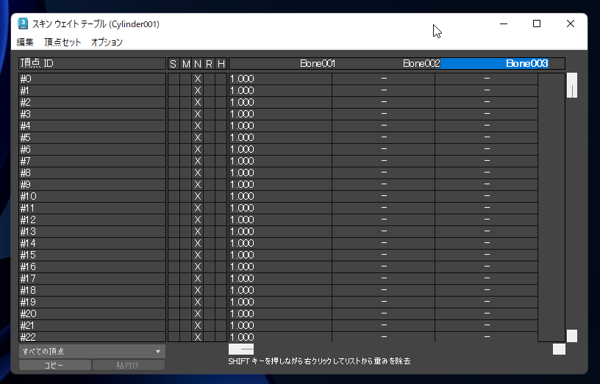Click Bone002 weight cell for vertex #4
Screen dimensions: 600x384
(x=383, y=126)
